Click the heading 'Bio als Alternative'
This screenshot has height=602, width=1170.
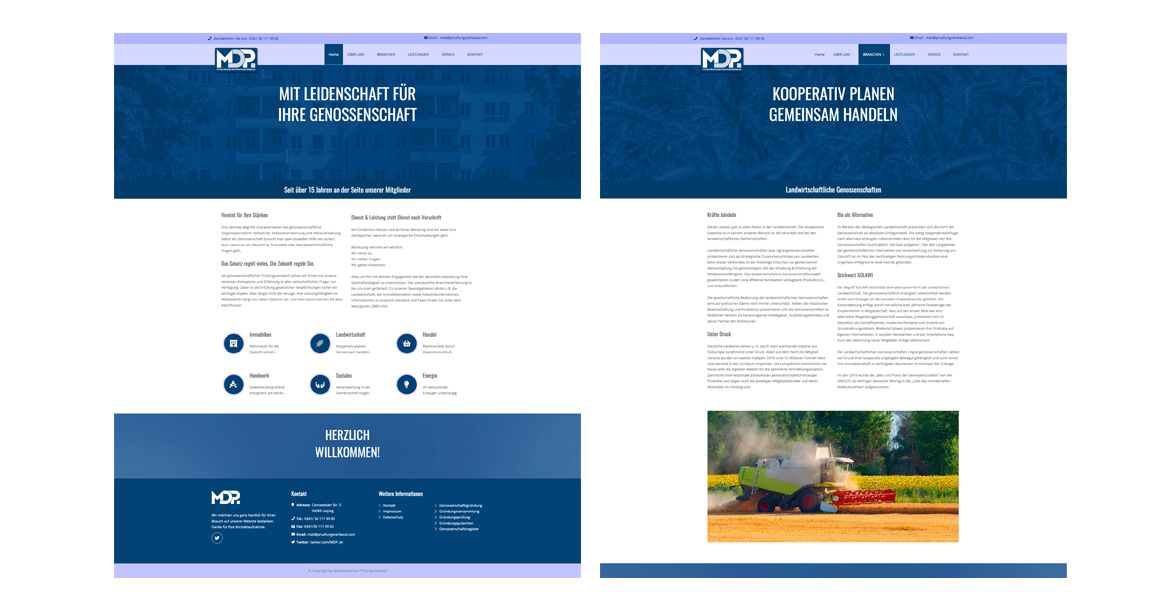coord(855,215)
